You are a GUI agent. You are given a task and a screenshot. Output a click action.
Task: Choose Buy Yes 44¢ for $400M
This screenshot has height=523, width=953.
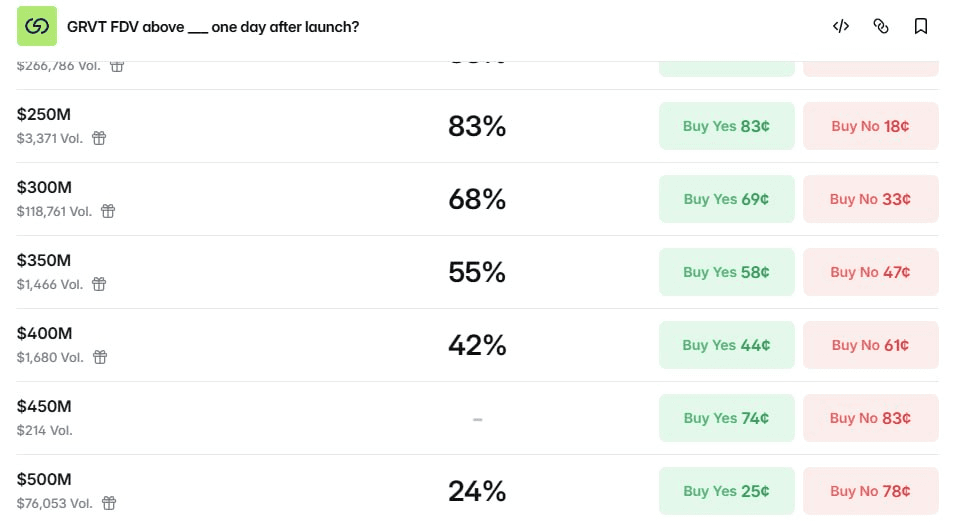point(726,344)
